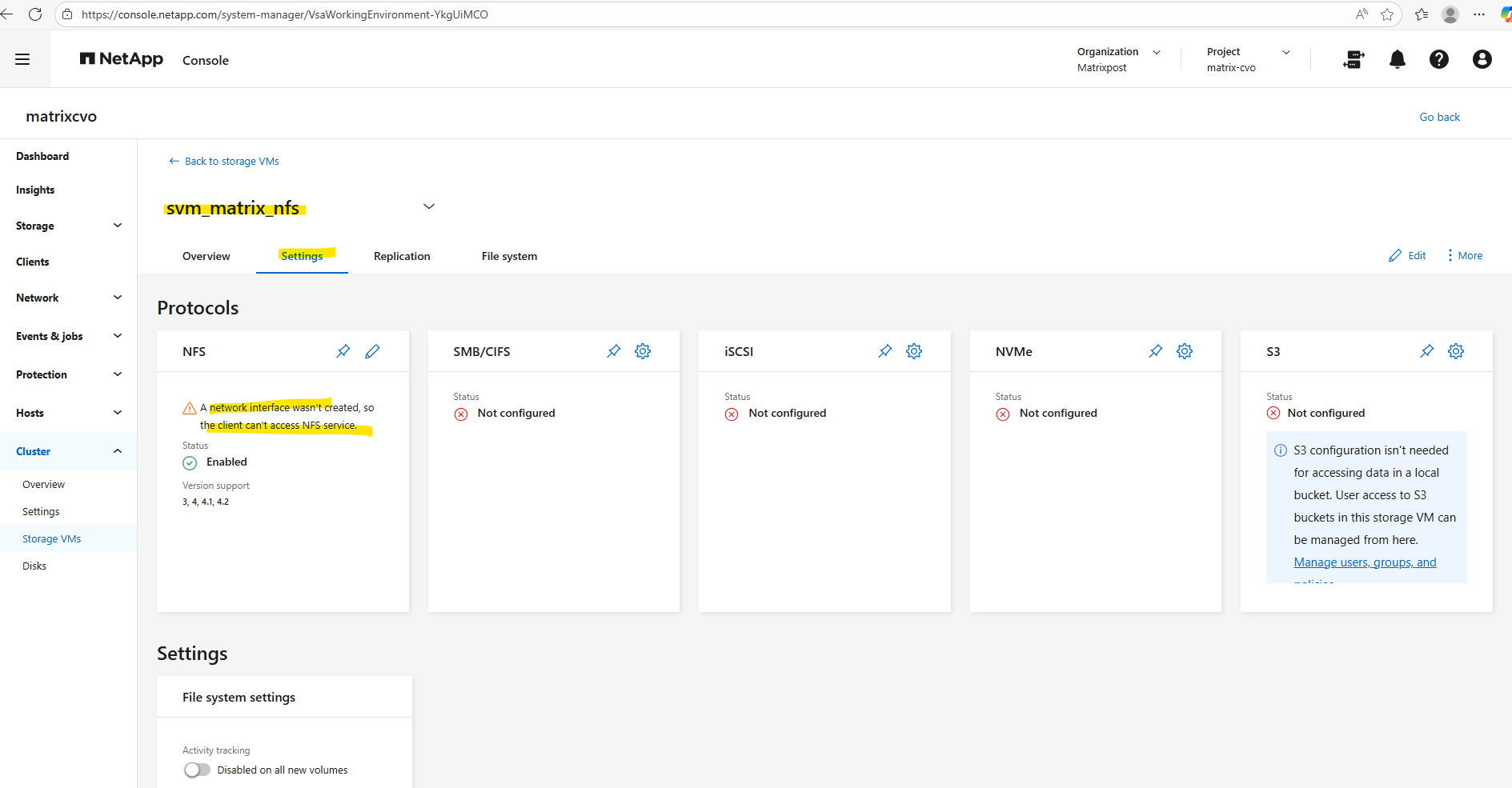Click the Console label in header

click(x=206, y=60)
